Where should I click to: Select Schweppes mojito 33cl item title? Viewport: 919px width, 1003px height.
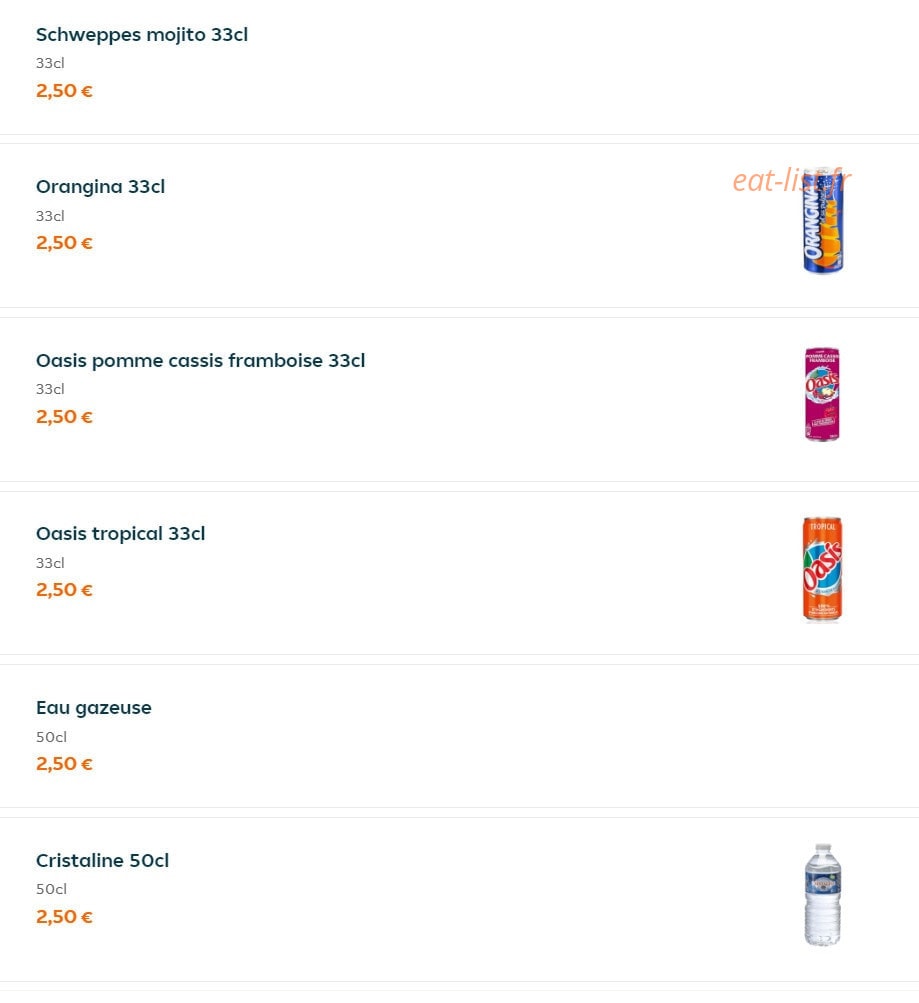coord(141,35)
